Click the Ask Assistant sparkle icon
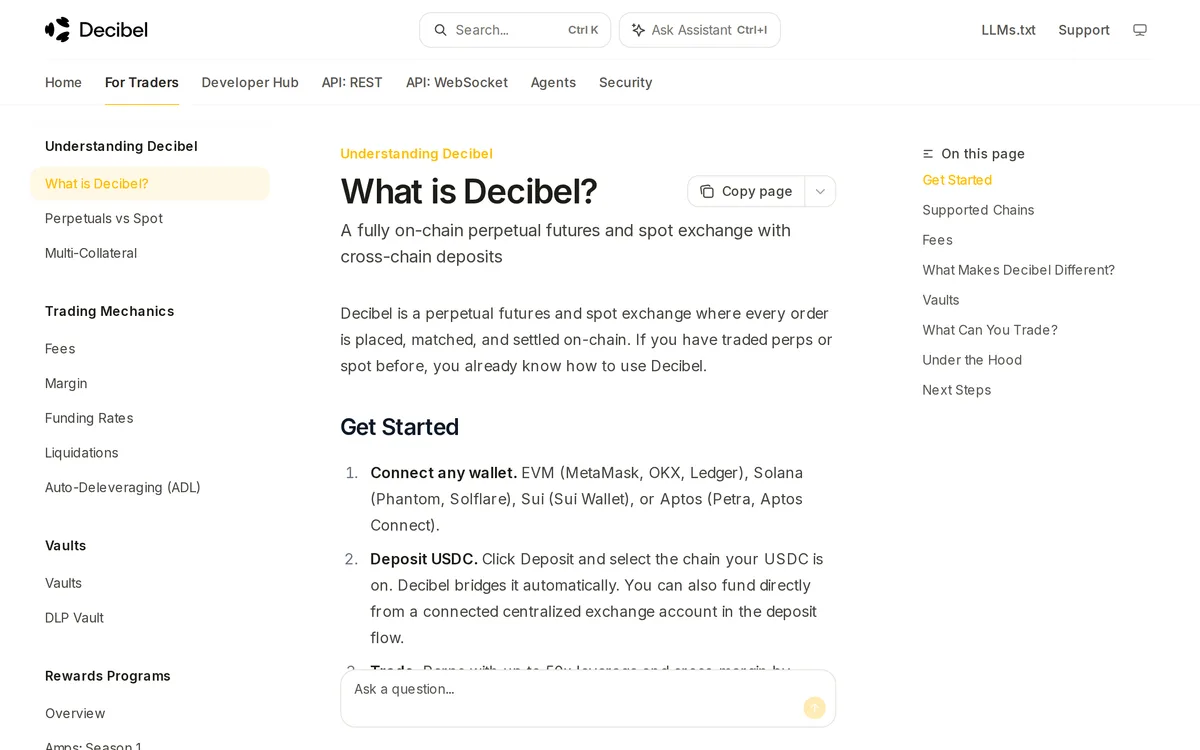The width and height of the screenshot is (1200, 750). point(638,30)
